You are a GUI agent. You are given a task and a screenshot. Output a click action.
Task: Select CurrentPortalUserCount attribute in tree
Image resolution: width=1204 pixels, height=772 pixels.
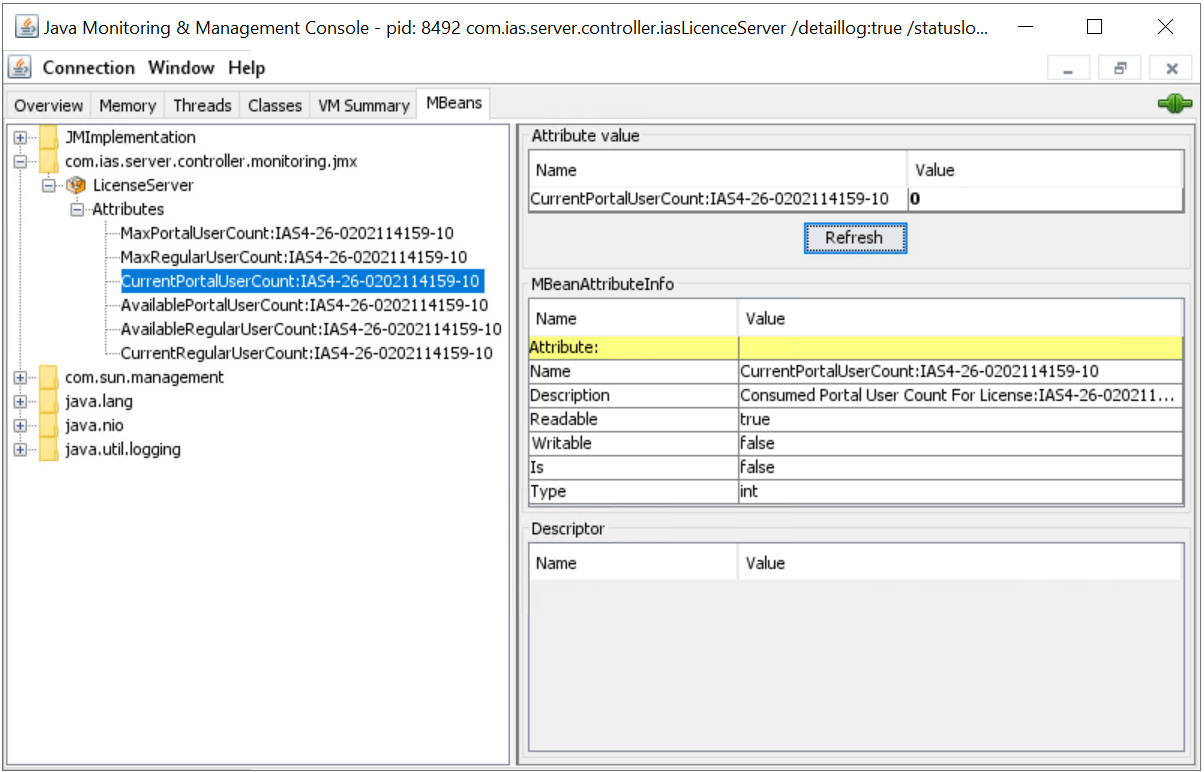point(302,281)
